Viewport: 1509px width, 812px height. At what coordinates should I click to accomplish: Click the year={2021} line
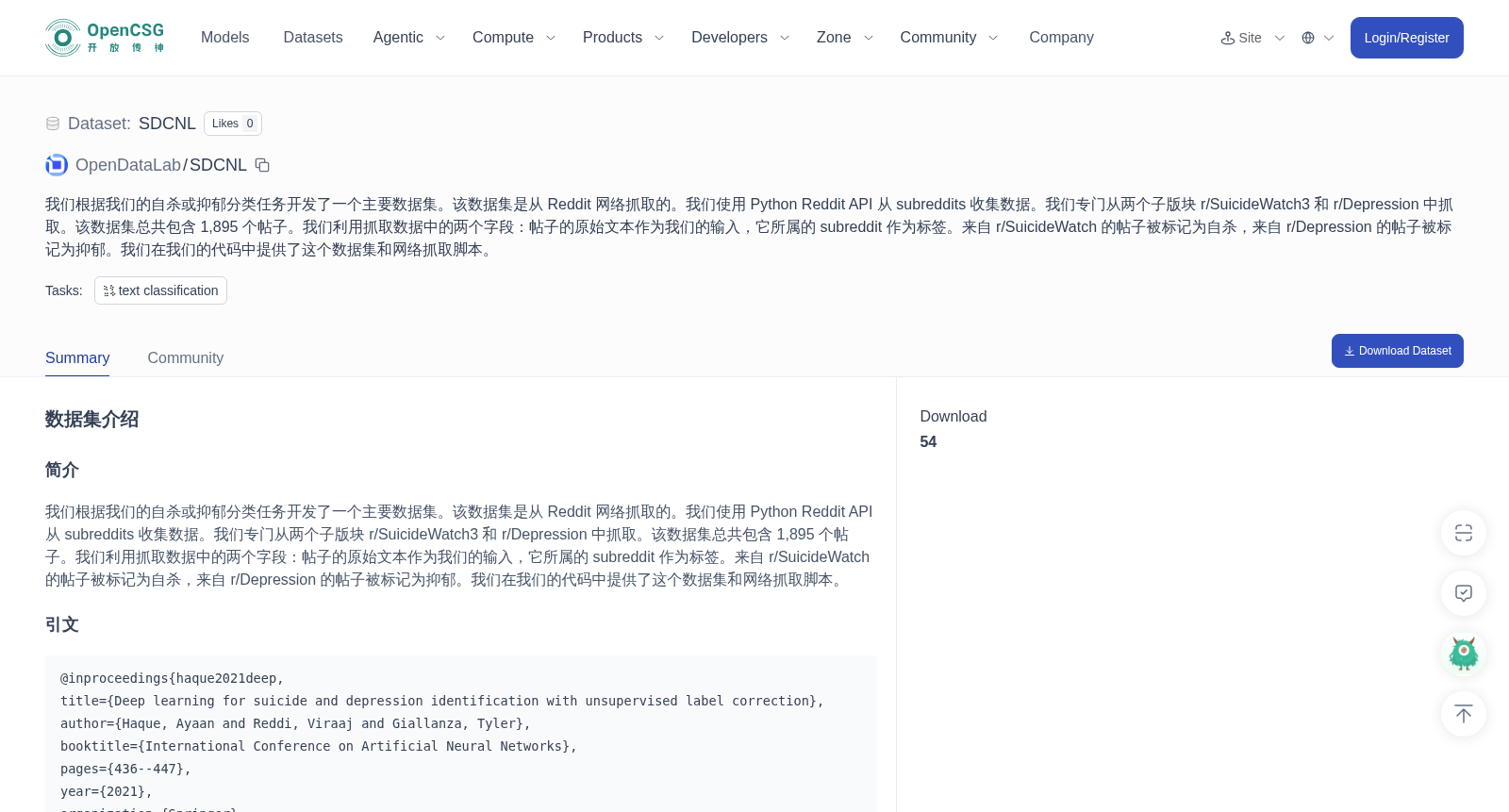107,791
